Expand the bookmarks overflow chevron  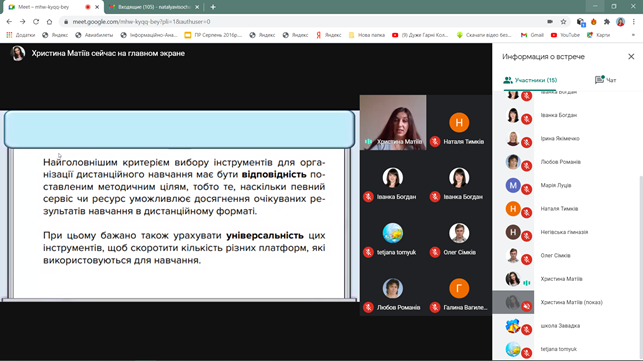coord(634,35)
